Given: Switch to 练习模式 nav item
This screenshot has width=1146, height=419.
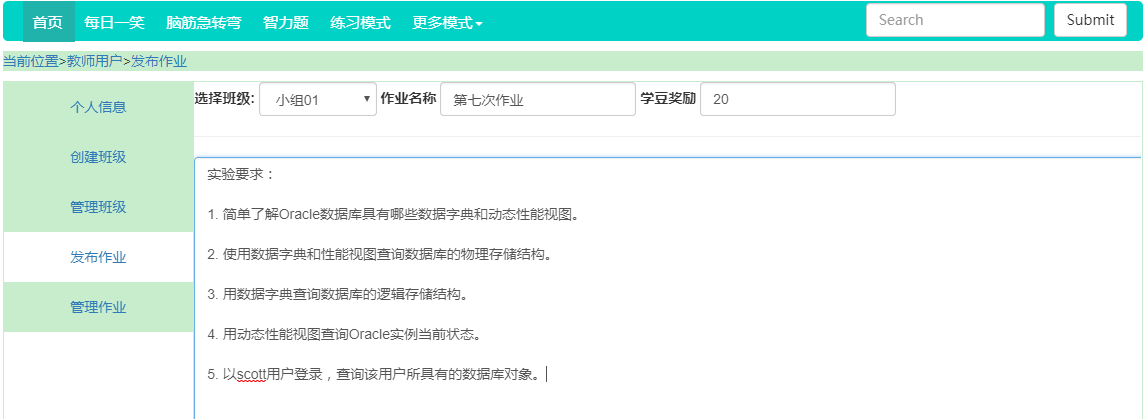Looking at the screenshot, I should pos(360,22).
